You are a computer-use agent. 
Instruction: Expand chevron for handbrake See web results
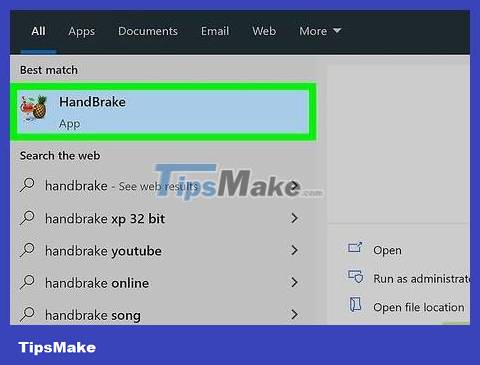tap(294, 186)
